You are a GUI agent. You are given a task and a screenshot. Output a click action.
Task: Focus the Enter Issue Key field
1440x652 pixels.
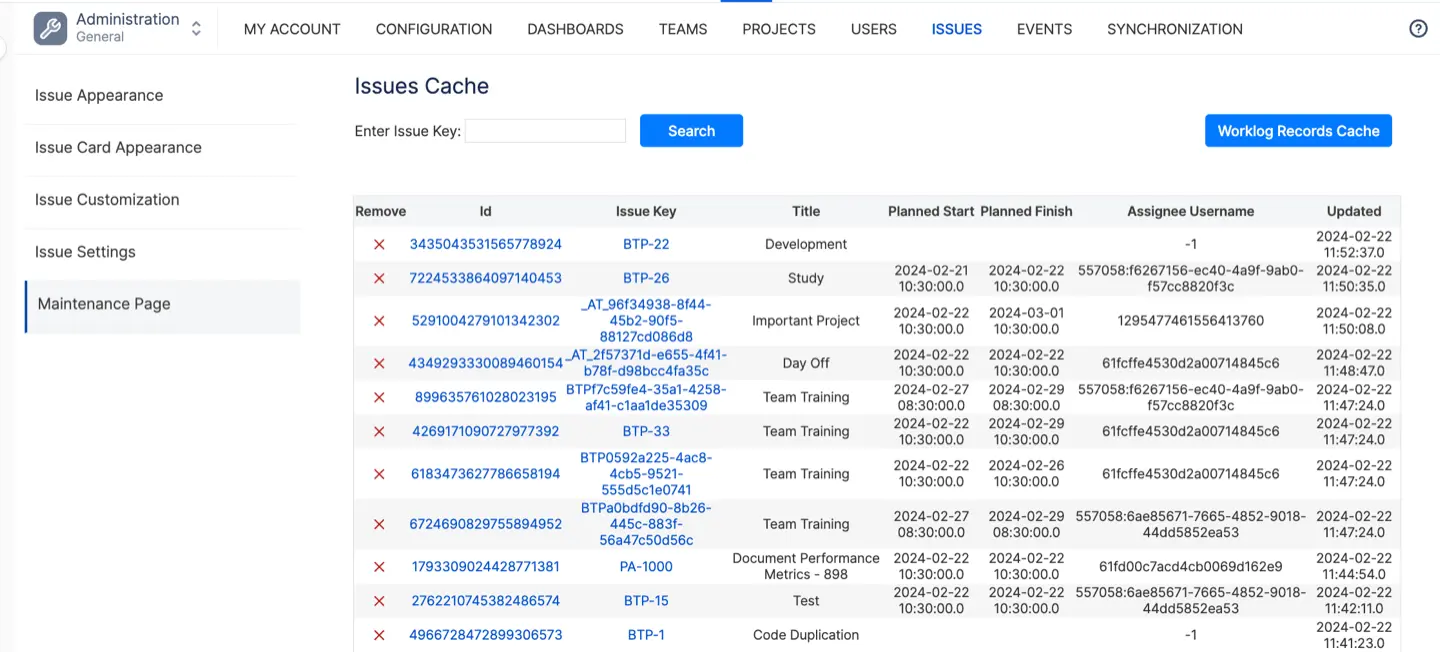[545, 131]
